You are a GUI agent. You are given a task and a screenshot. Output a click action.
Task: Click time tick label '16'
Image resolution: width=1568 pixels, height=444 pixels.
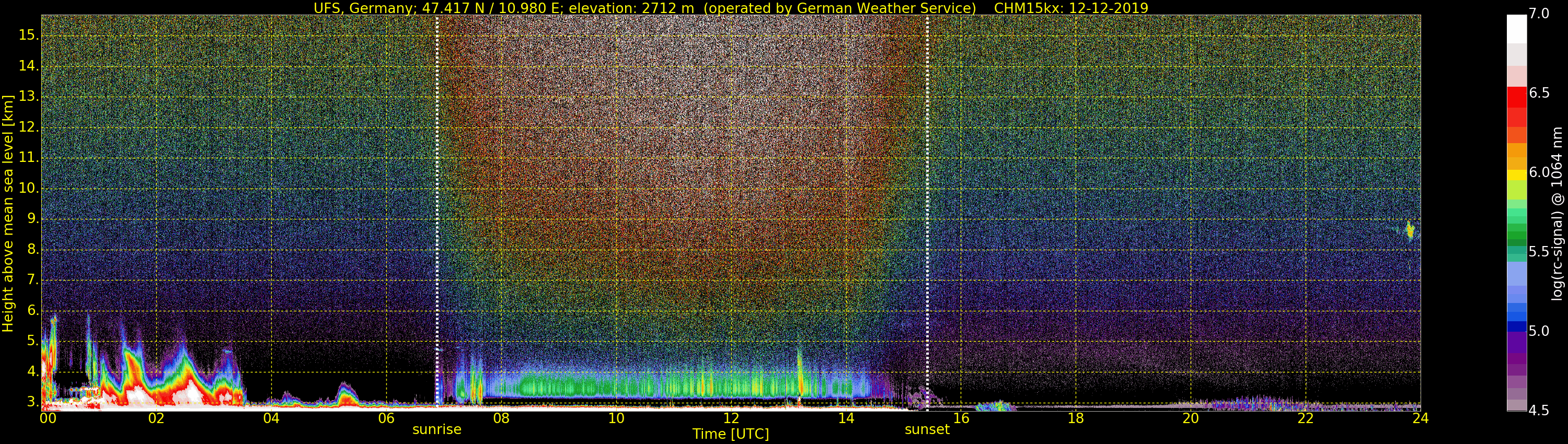(x=961, y=418)
